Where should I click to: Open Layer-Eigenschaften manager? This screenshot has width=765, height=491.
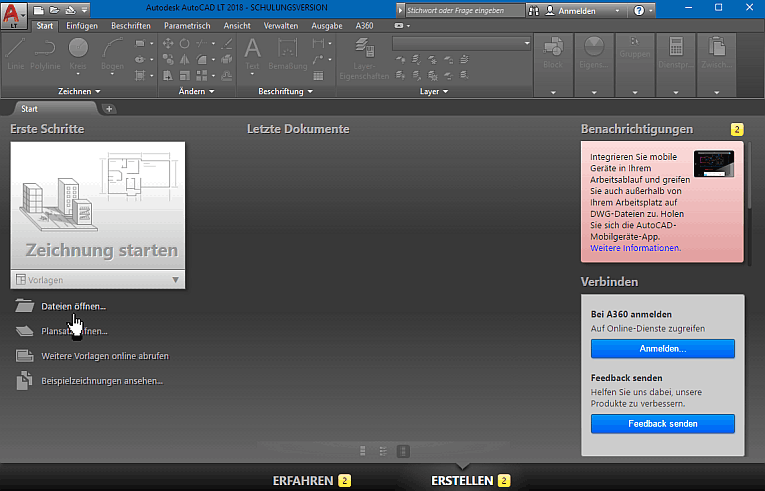(x=364, y=59)
